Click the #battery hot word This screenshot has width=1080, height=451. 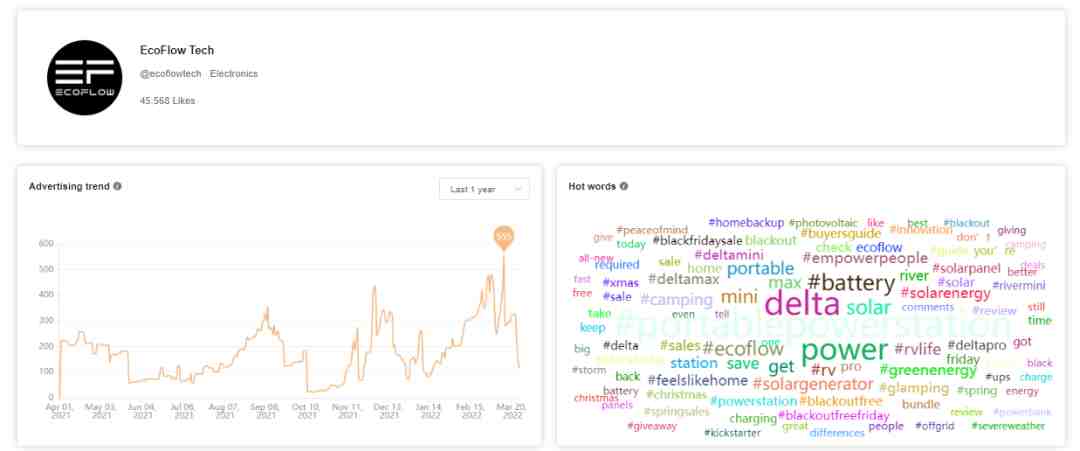[x=851, y=282]
